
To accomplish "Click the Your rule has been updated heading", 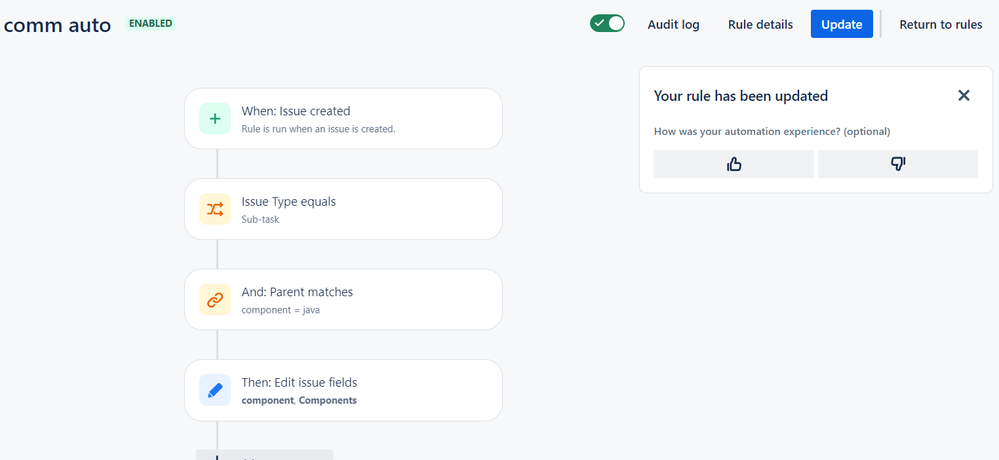I will click(741, 96).
